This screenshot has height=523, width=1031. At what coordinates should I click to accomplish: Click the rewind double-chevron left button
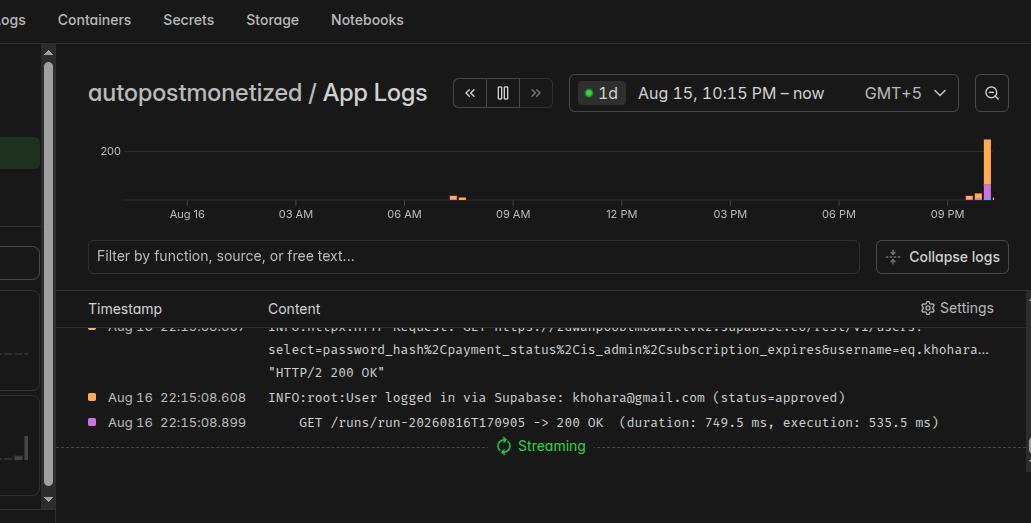click(x=470, y=93)
